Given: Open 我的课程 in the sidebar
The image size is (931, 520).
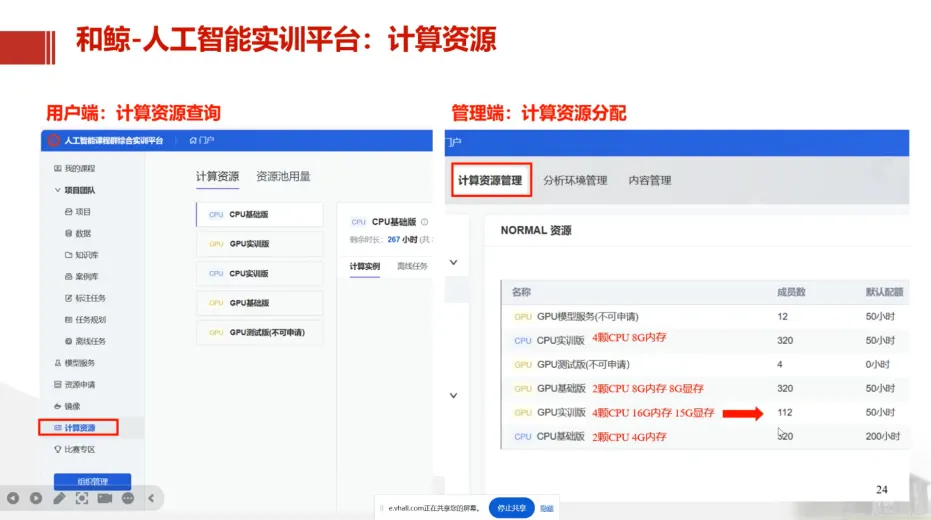Looking at the screenshot, I should pos(75,169).
